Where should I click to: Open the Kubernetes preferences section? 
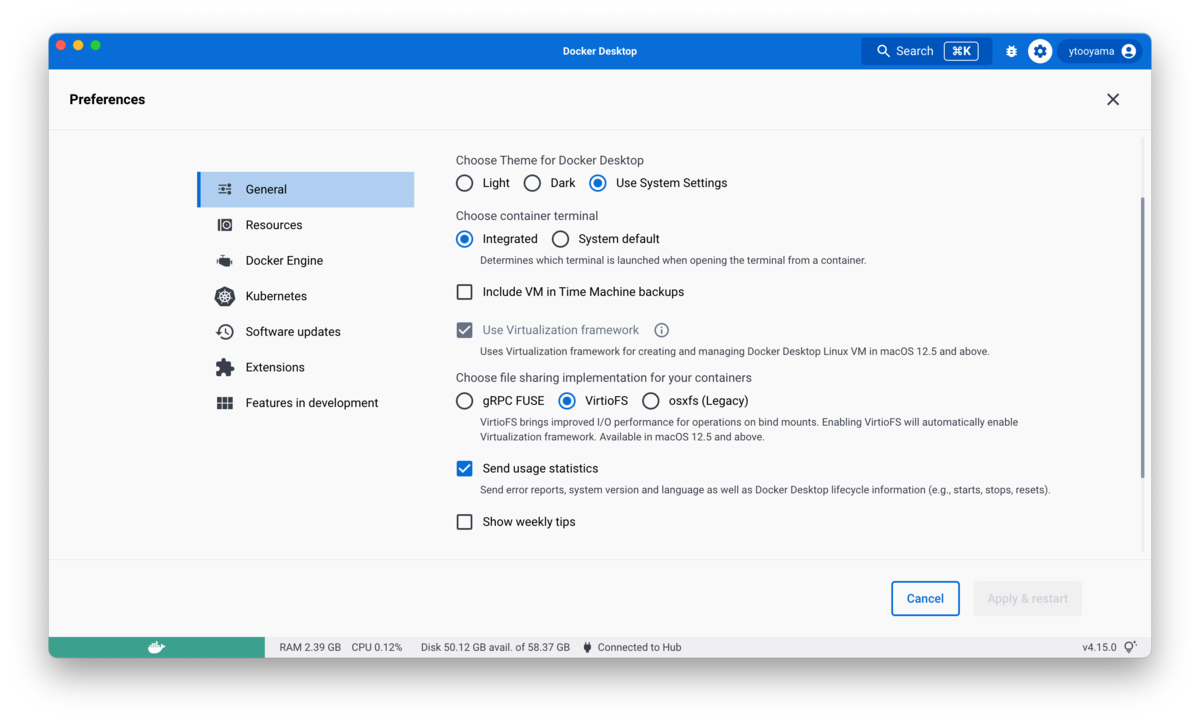[306, 296]
